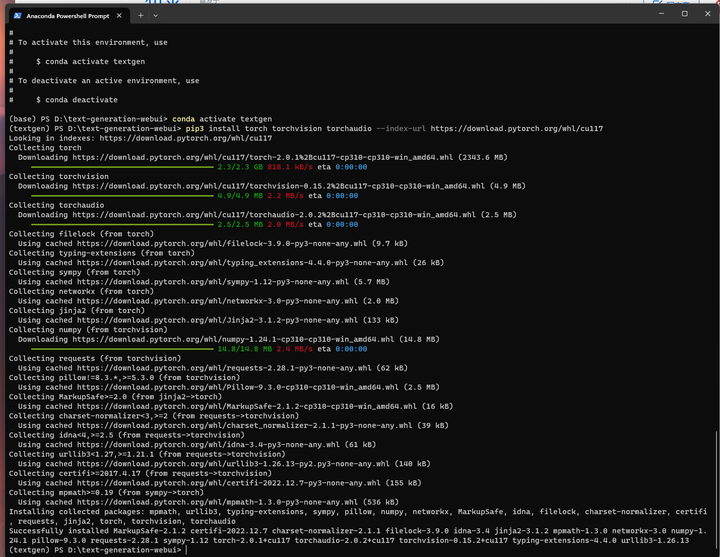Click the 'Collecting jinja2 (from torch)' line

click(x=77, y=310)
